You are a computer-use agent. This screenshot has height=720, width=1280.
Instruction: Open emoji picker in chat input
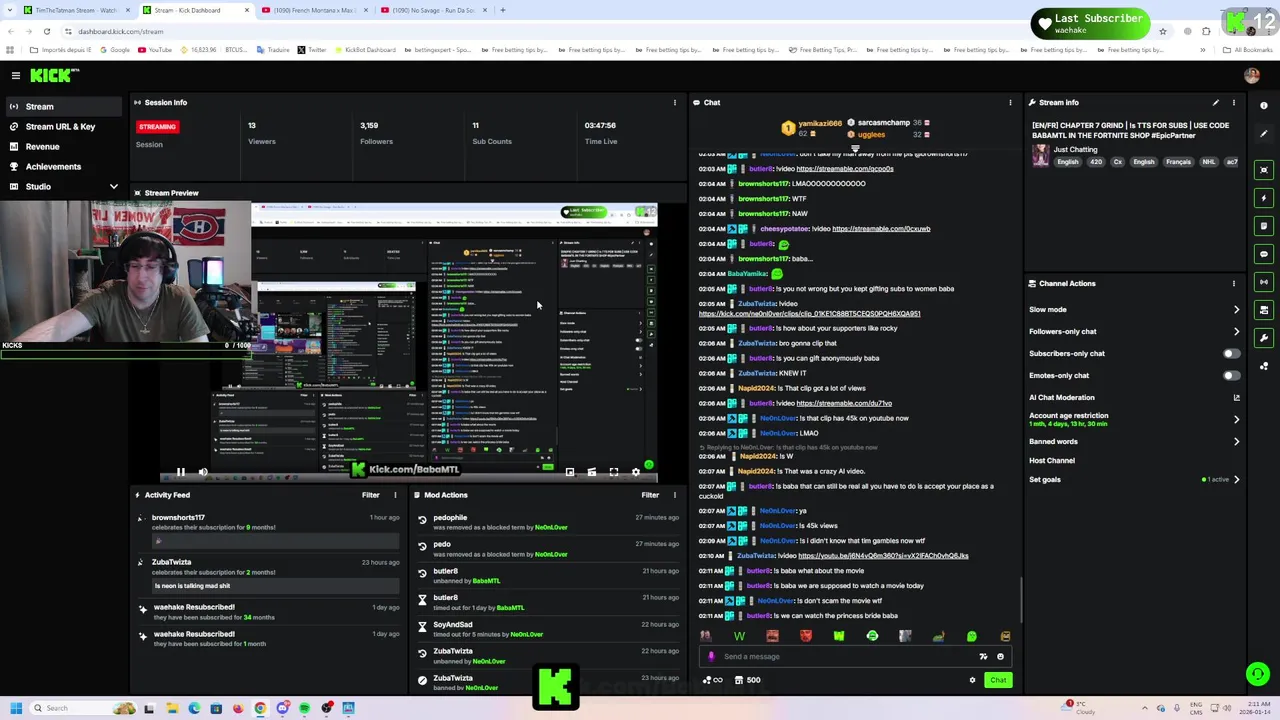(x=1000, y=657)
